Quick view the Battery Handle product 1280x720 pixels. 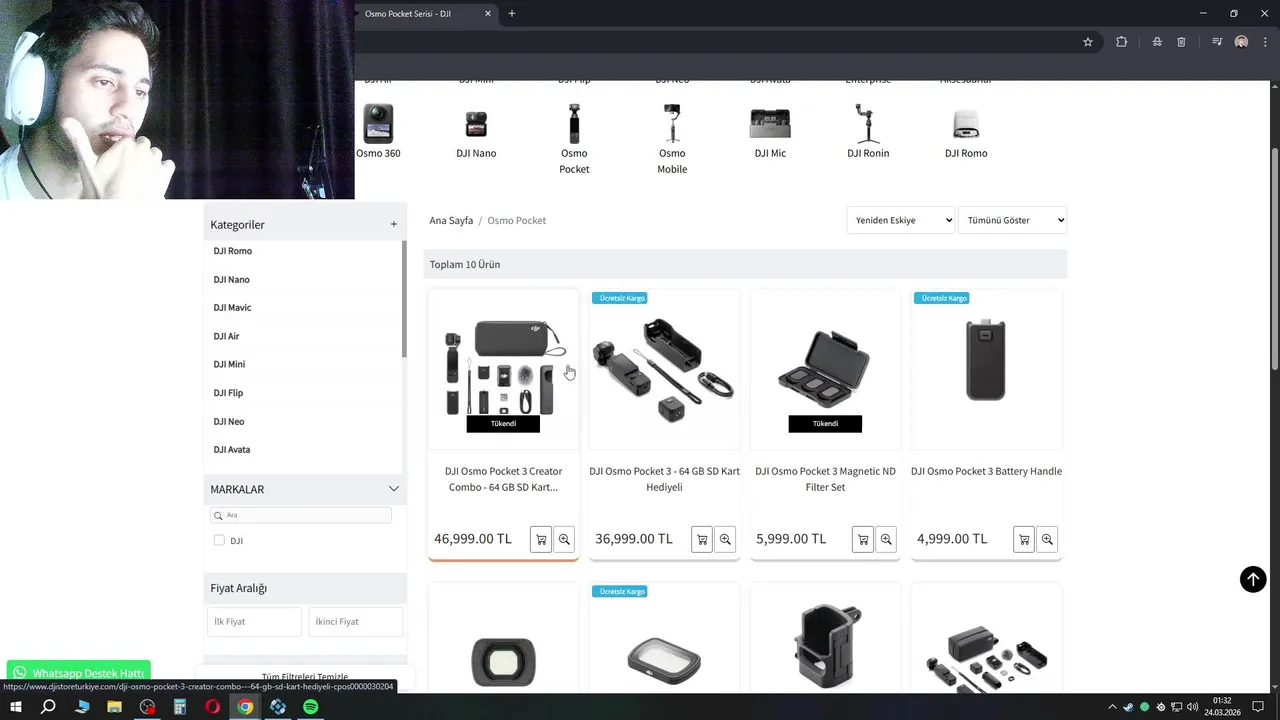pyautogui.click(x=1047, y=539)
